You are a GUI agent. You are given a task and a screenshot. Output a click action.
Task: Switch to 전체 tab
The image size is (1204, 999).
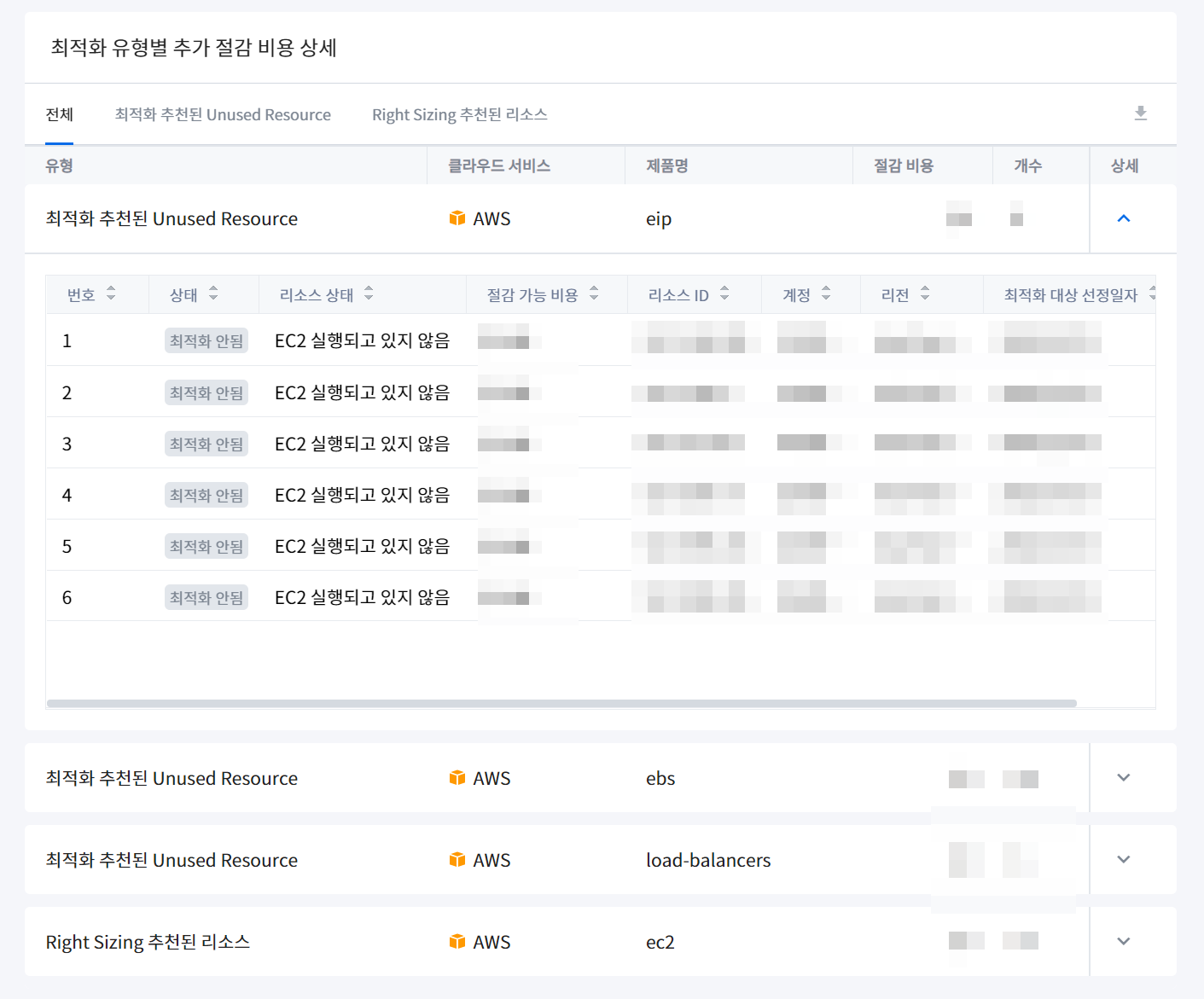click(x=59, y=114)
